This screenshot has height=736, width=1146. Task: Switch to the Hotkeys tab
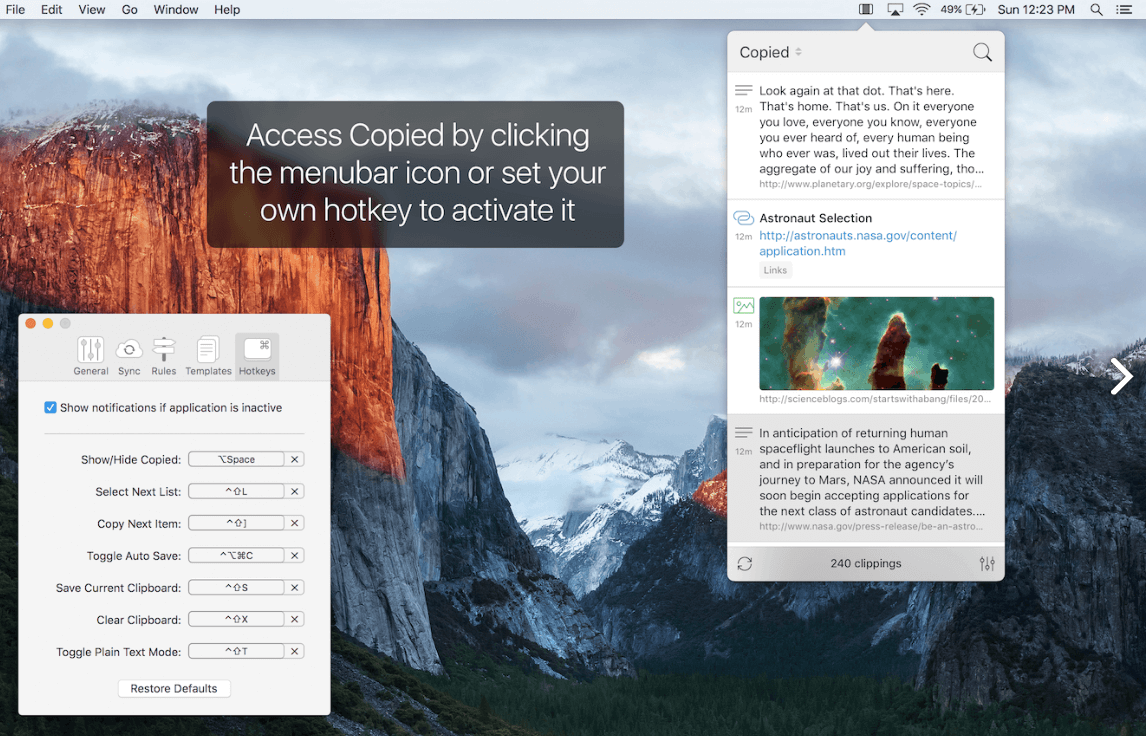pos(257,355)
